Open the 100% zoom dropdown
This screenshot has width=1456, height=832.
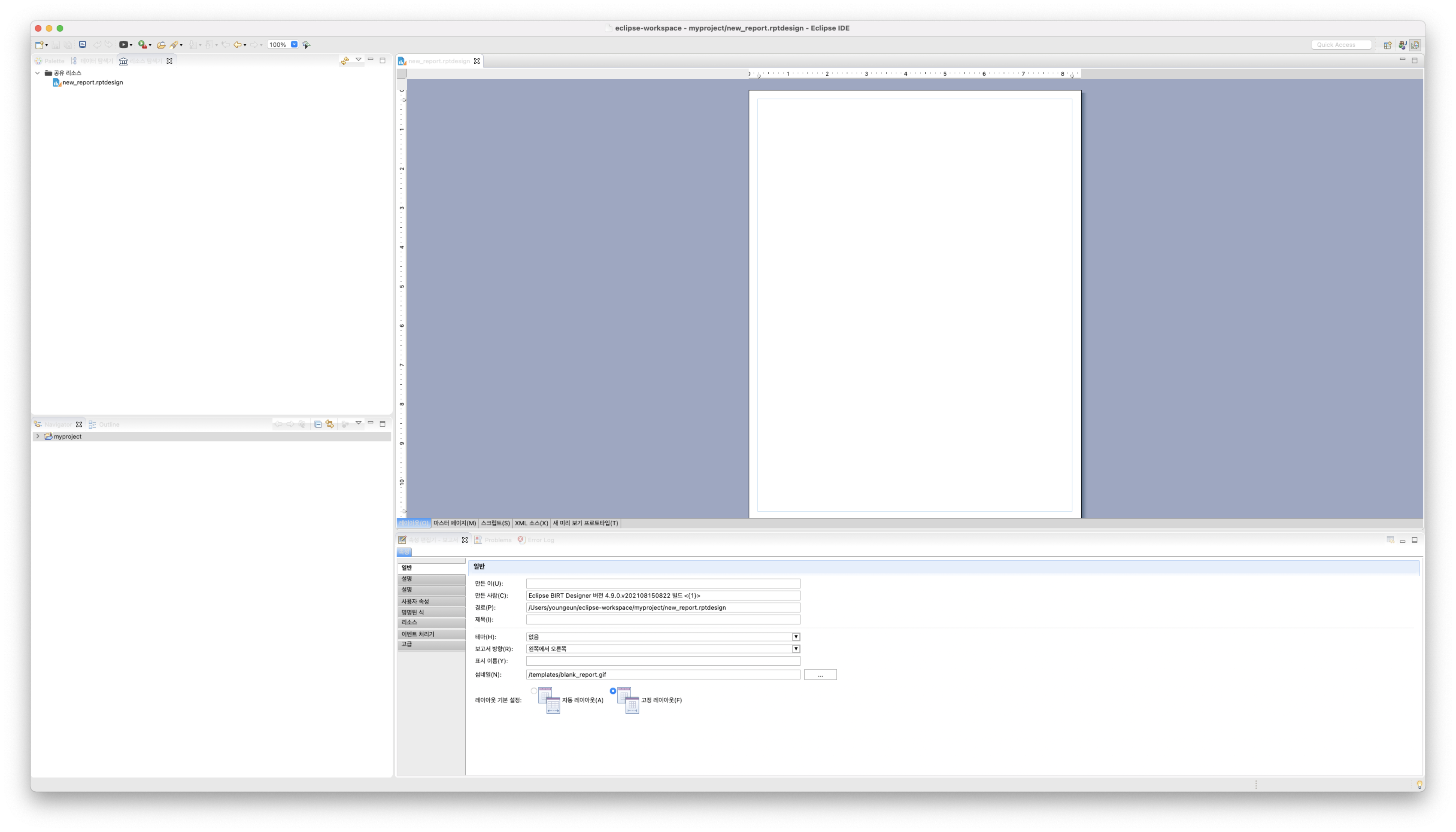pyautogui.click(x=294, y=45)
